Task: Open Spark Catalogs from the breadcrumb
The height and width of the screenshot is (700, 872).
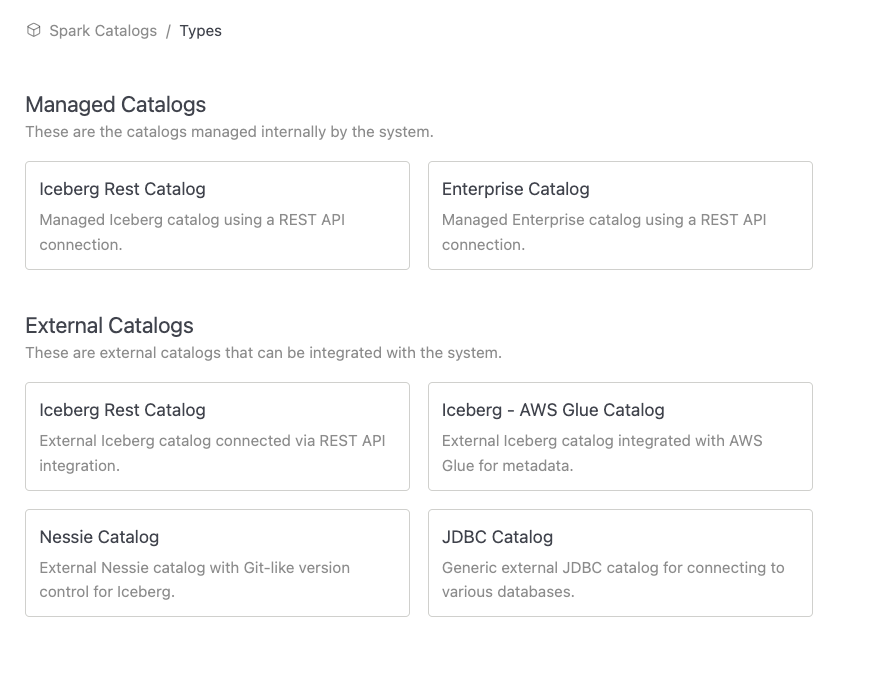Action: [102, 31]
